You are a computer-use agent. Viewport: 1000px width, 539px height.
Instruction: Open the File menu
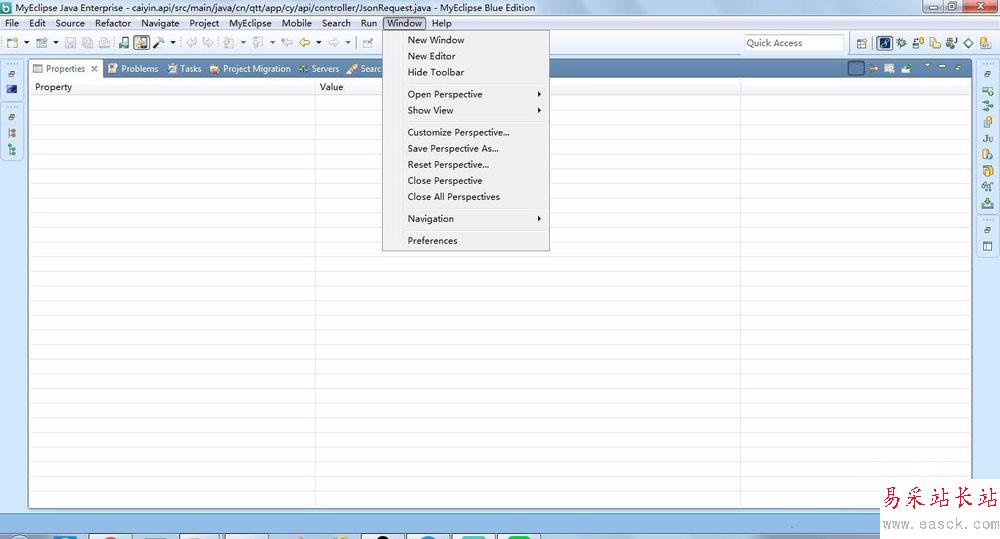[x=12, y=23]
